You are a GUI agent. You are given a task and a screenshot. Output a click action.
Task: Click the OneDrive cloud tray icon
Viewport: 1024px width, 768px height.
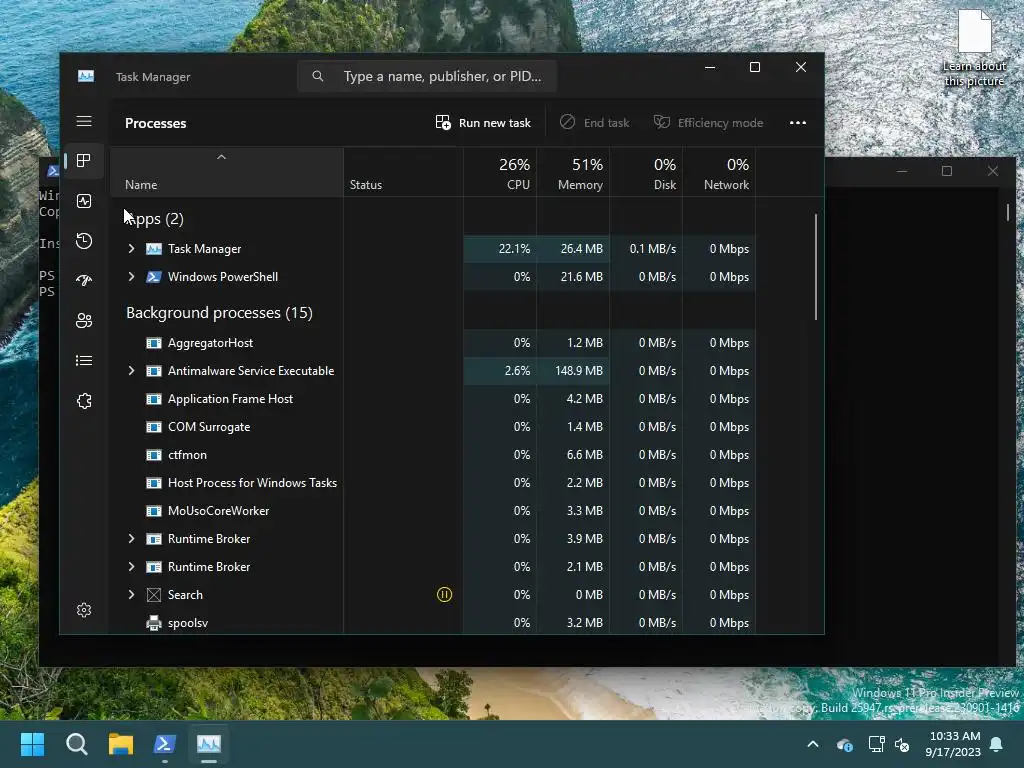click(844, 744)
